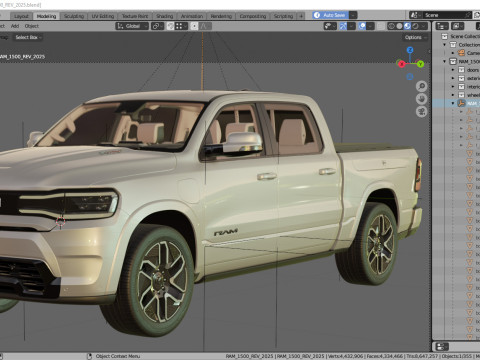This screenshot has height=360, width=480.
Task: Click RAM_1500_REV_2025 viewport overlay text
Action: coord(22,57)
